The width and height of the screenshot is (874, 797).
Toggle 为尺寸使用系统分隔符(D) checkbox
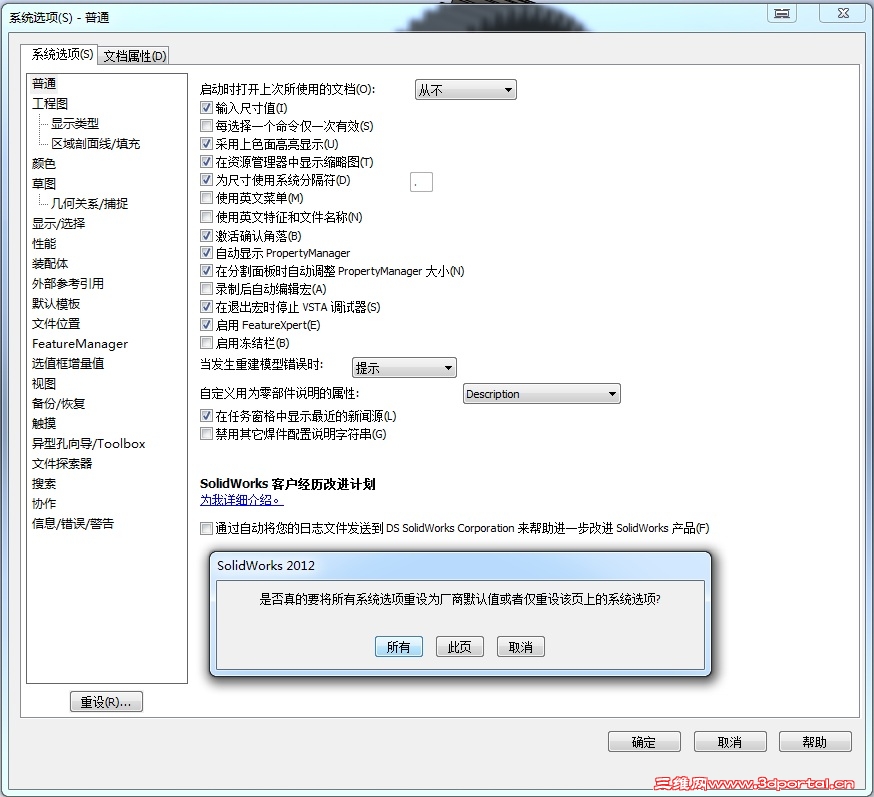tap(206, 180)
